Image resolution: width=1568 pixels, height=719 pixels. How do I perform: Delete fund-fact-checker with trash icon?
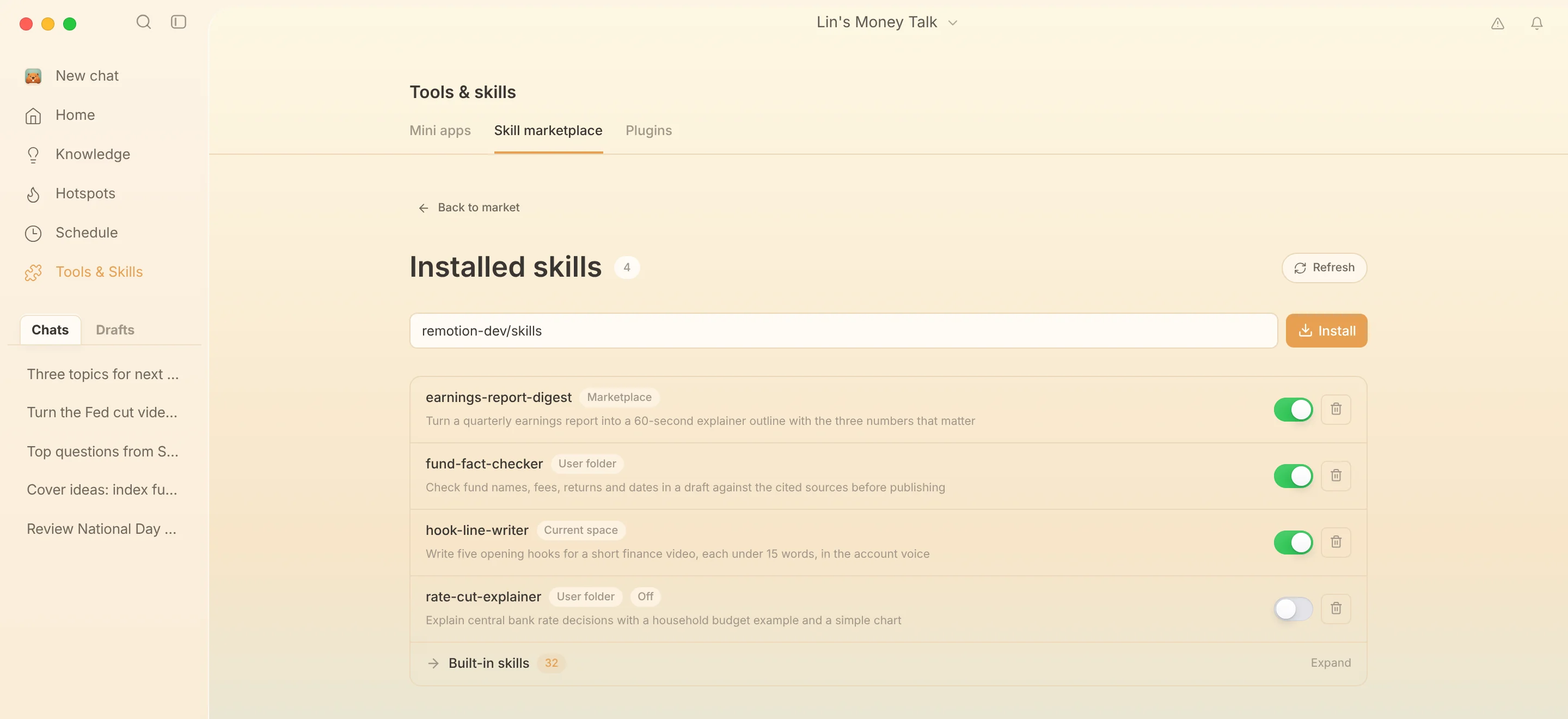[x=1336, y=475]
